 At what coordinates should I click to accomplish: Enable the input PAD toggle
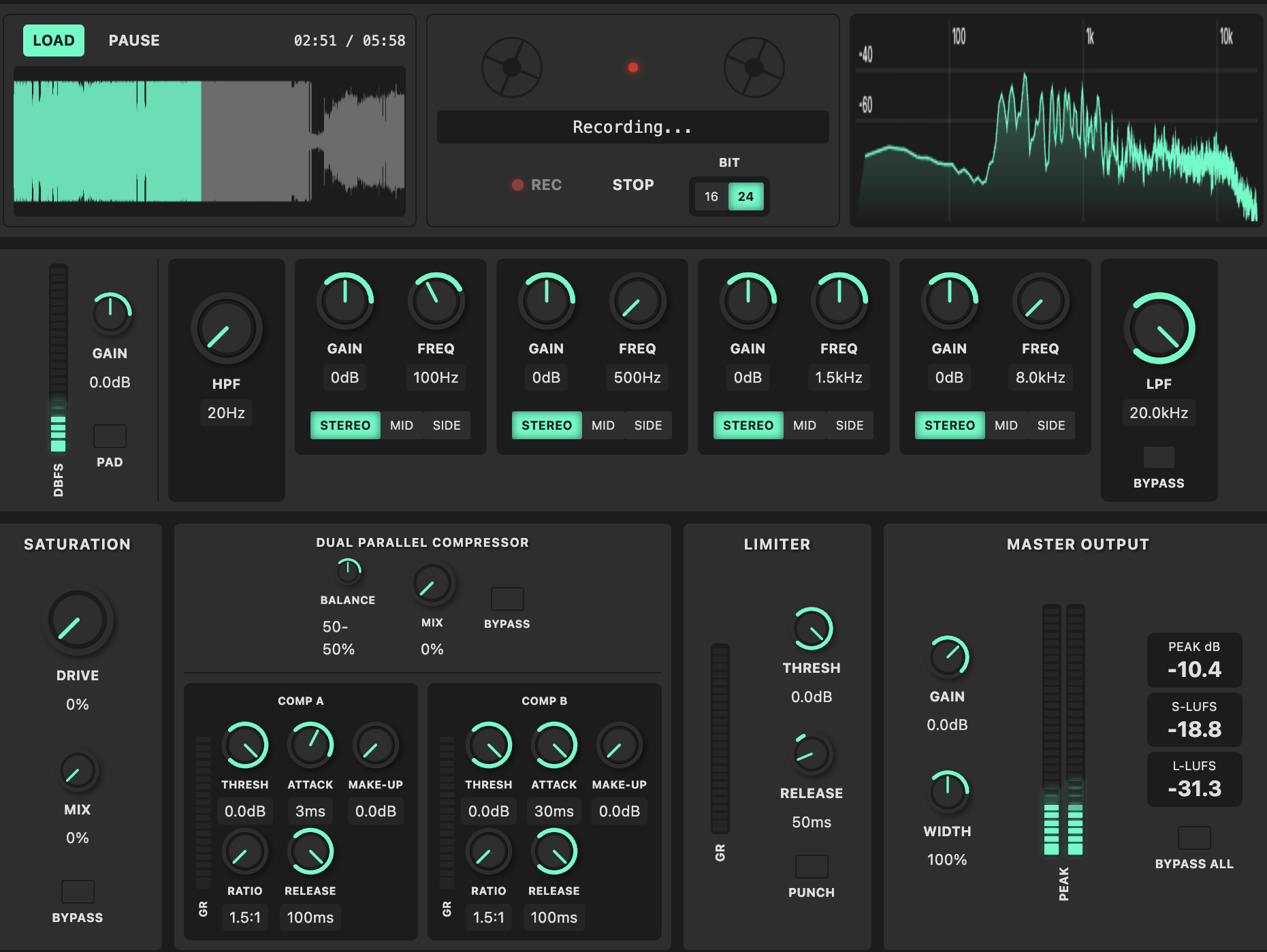[110, 436]
